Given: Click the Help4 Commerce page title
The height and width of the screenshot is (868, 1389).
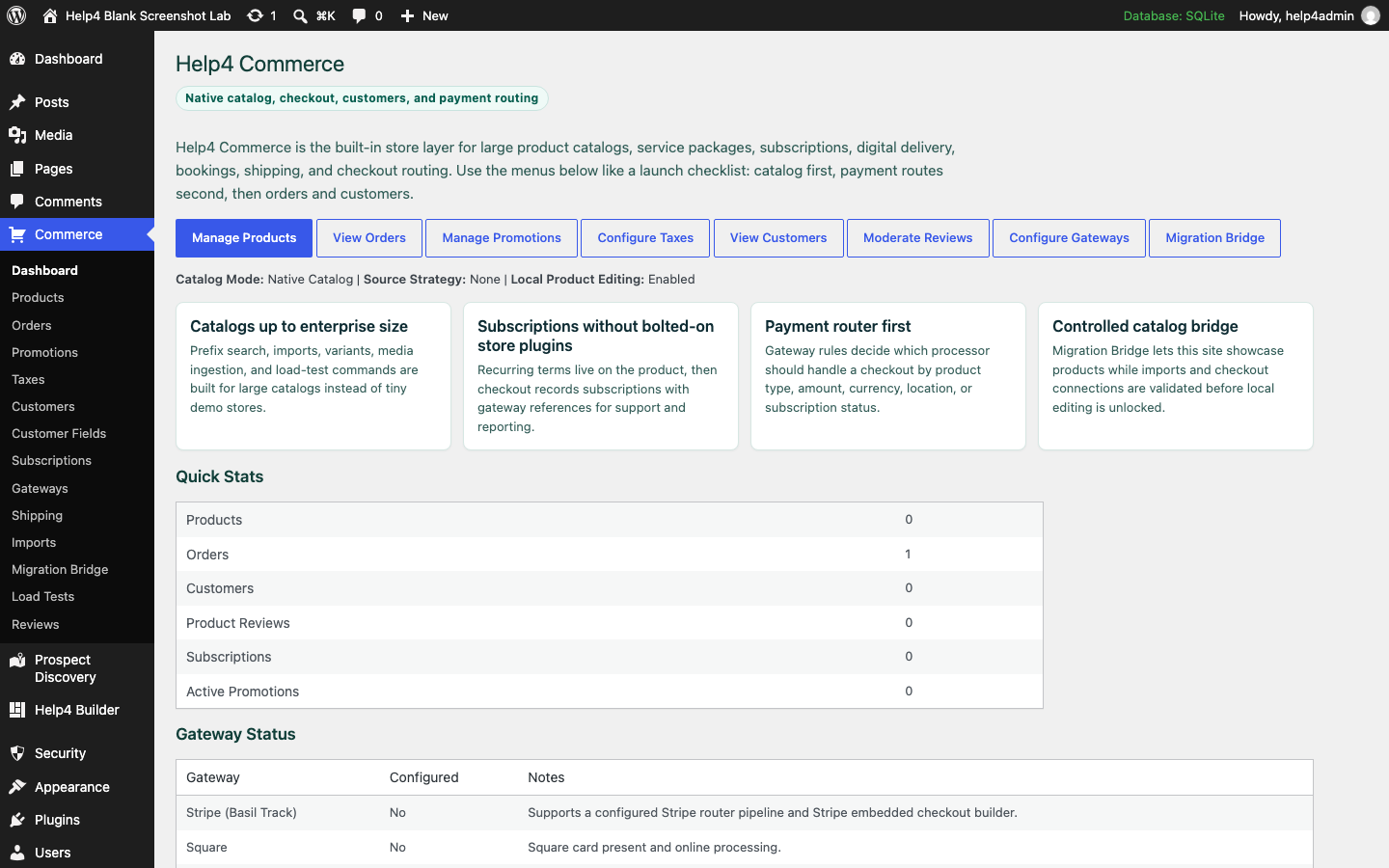Looking at the screenshot, I should [260, 64].
